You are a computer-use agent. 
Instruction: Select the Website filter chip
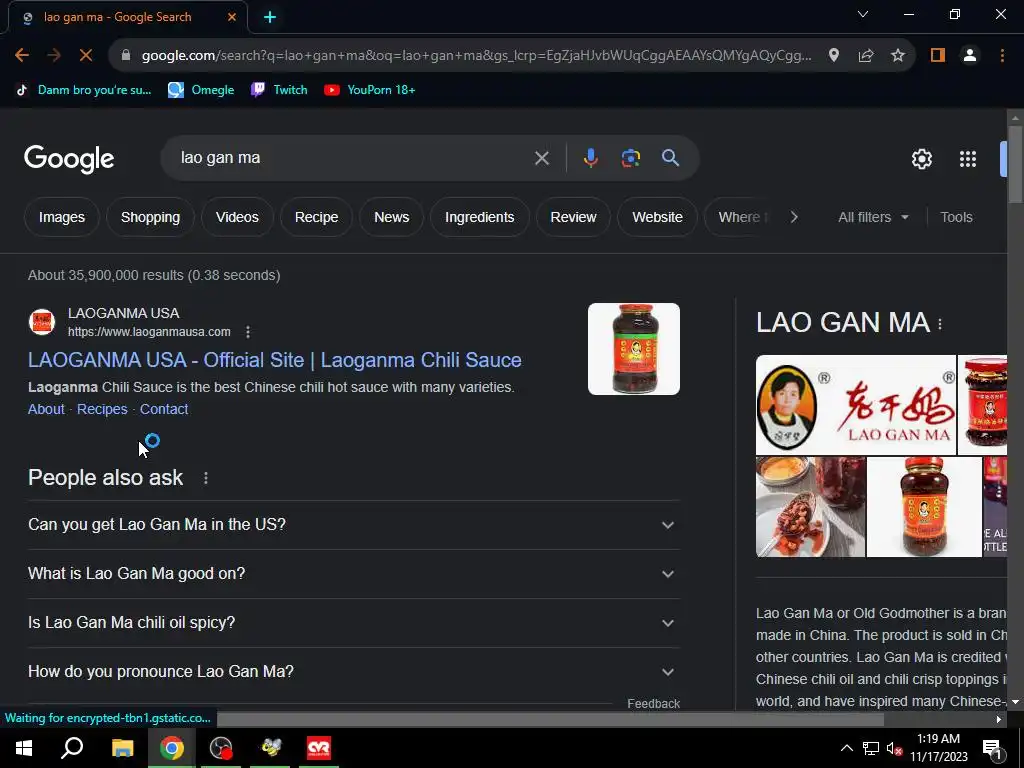[657, 217]
